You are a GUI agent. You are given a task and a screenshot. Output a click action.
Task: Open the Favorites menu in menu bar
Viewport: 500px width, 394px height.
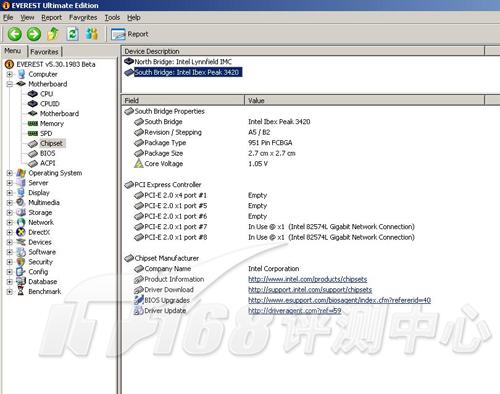pyautogui.click(x=83, y=17)
